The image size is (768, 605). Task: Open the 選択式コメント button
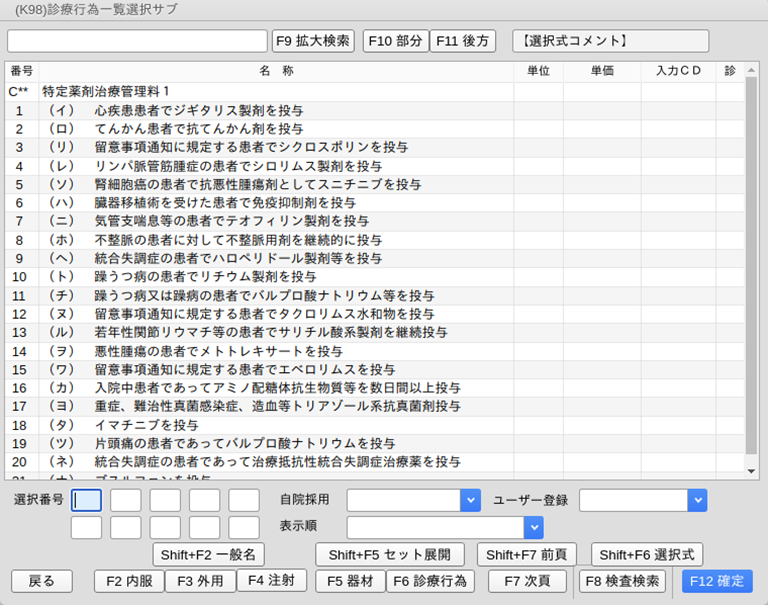coord(610,41)
